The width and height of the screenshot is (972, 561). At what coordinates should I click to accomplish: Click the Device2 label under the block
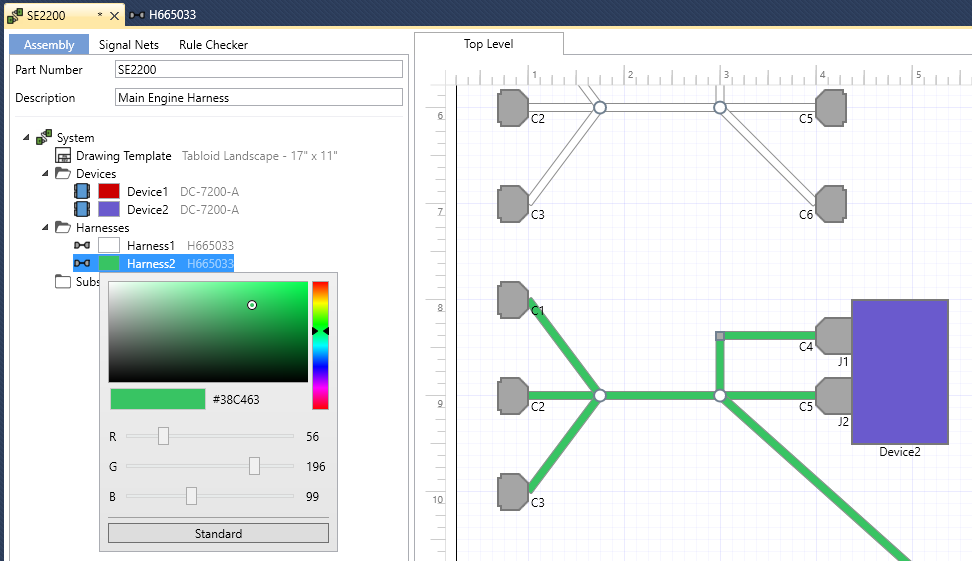click(x=899, y=452)
